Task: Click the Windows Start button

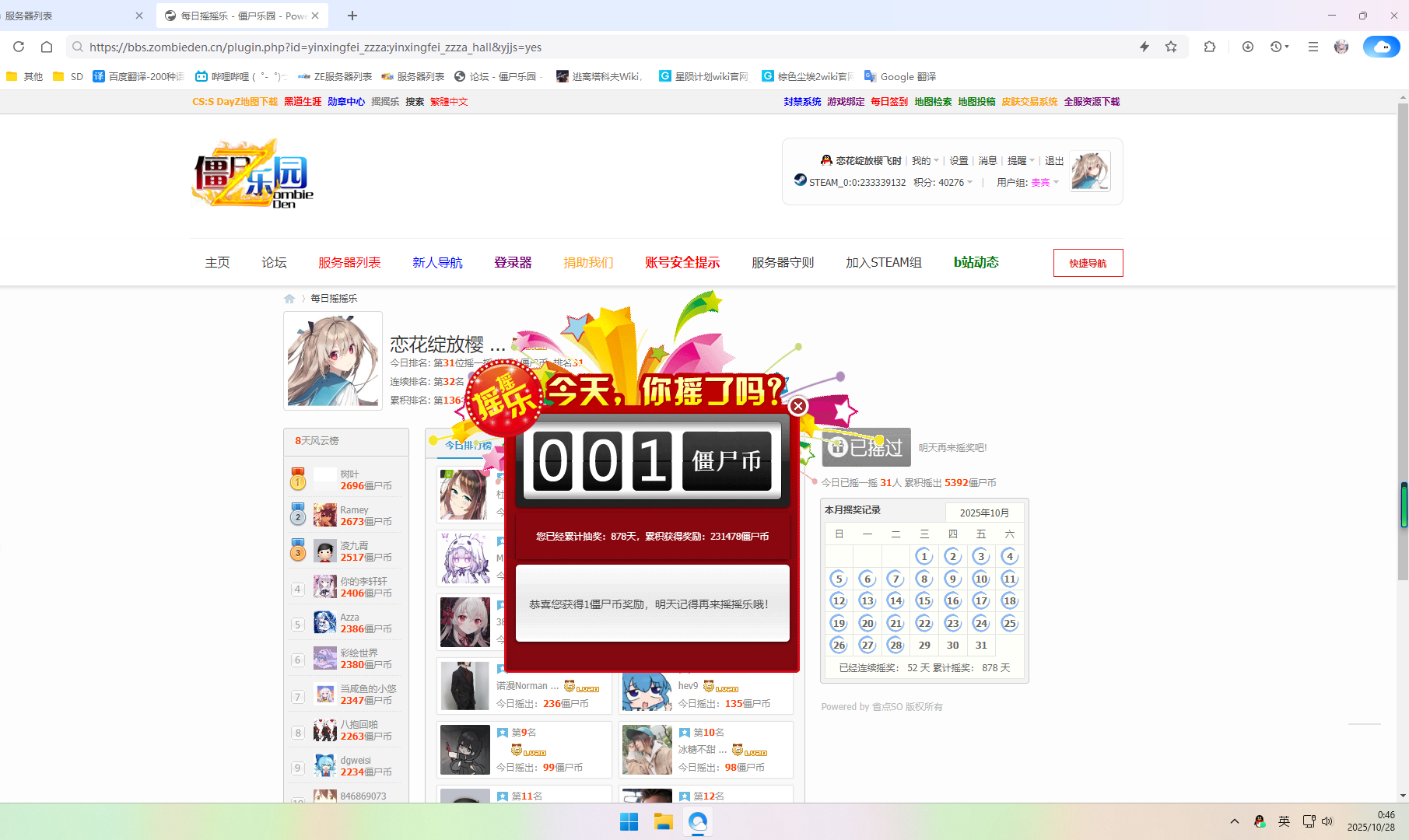Action: tap(629, 821)
